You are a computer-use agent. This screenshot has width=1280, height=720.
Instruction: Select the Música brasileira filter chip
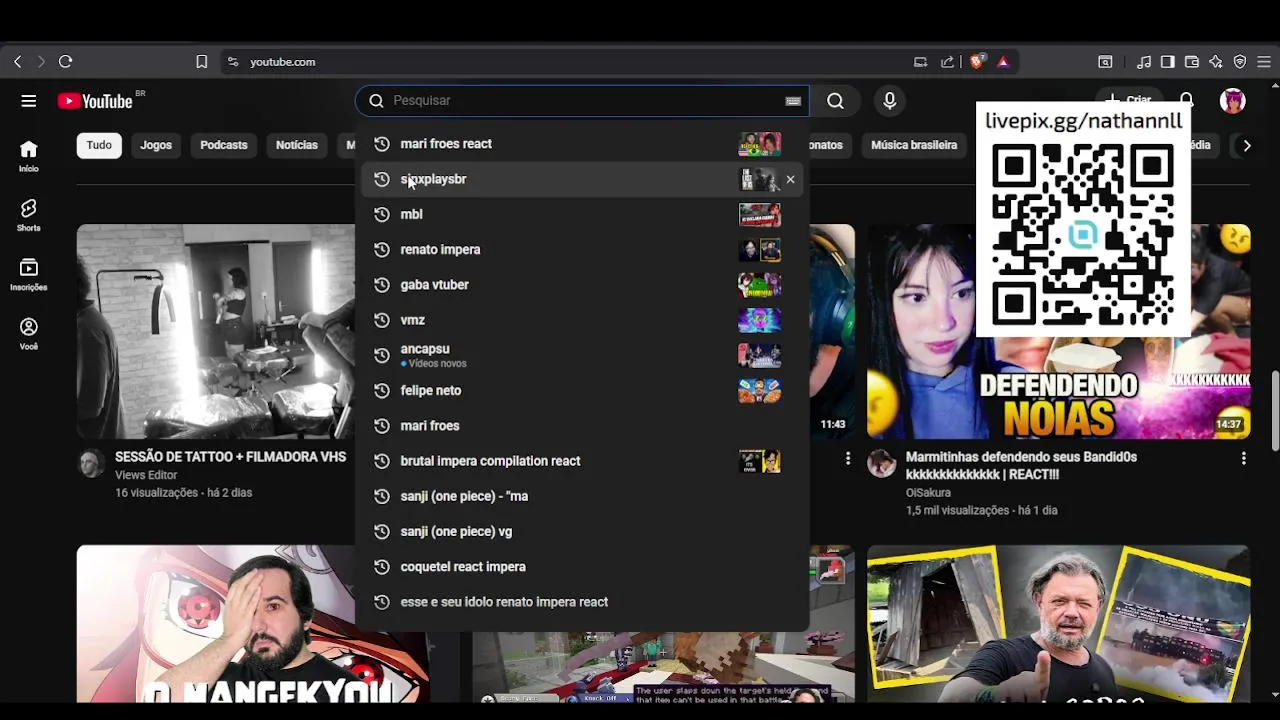[x=914, y=145]
